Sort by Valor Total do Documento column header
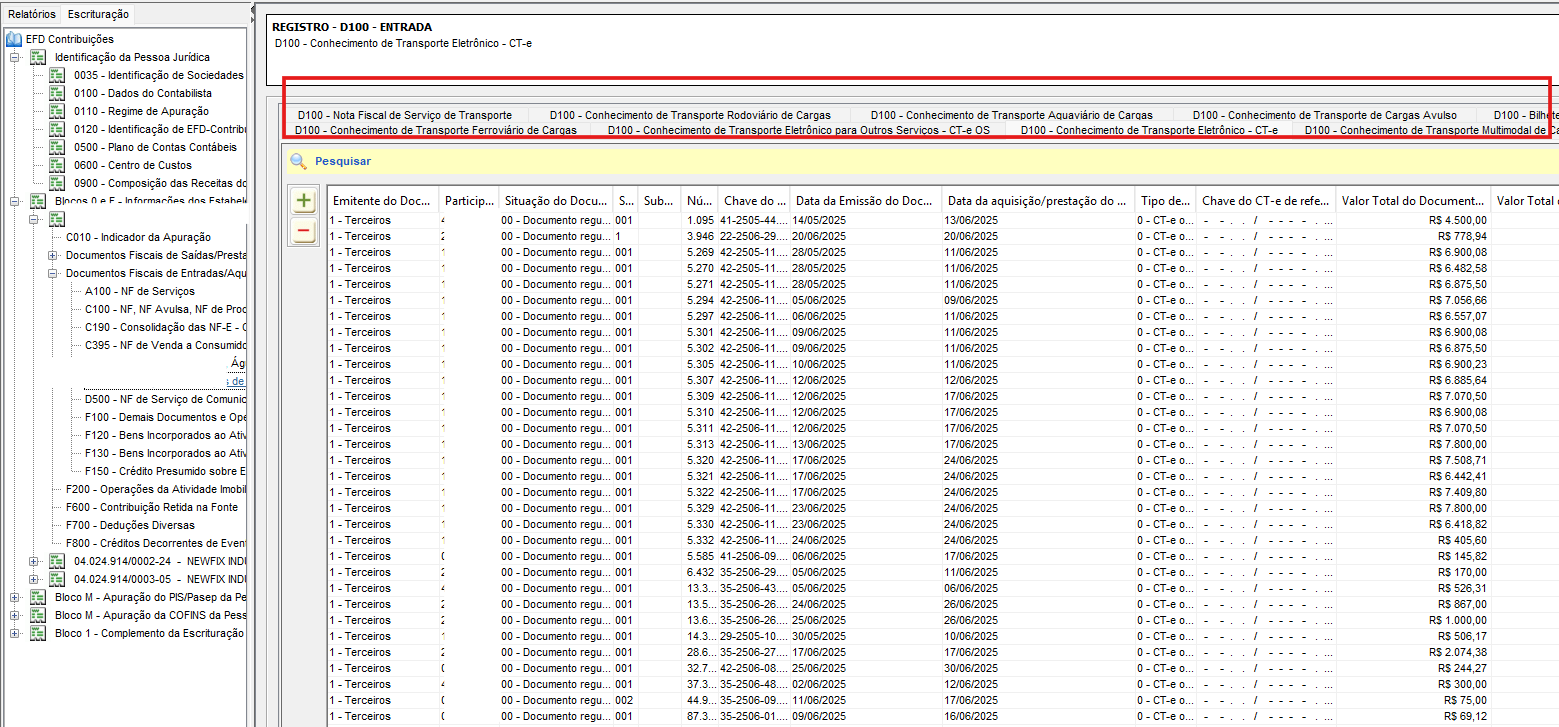Screen dimensions: 1559x727 [1413, 201]
